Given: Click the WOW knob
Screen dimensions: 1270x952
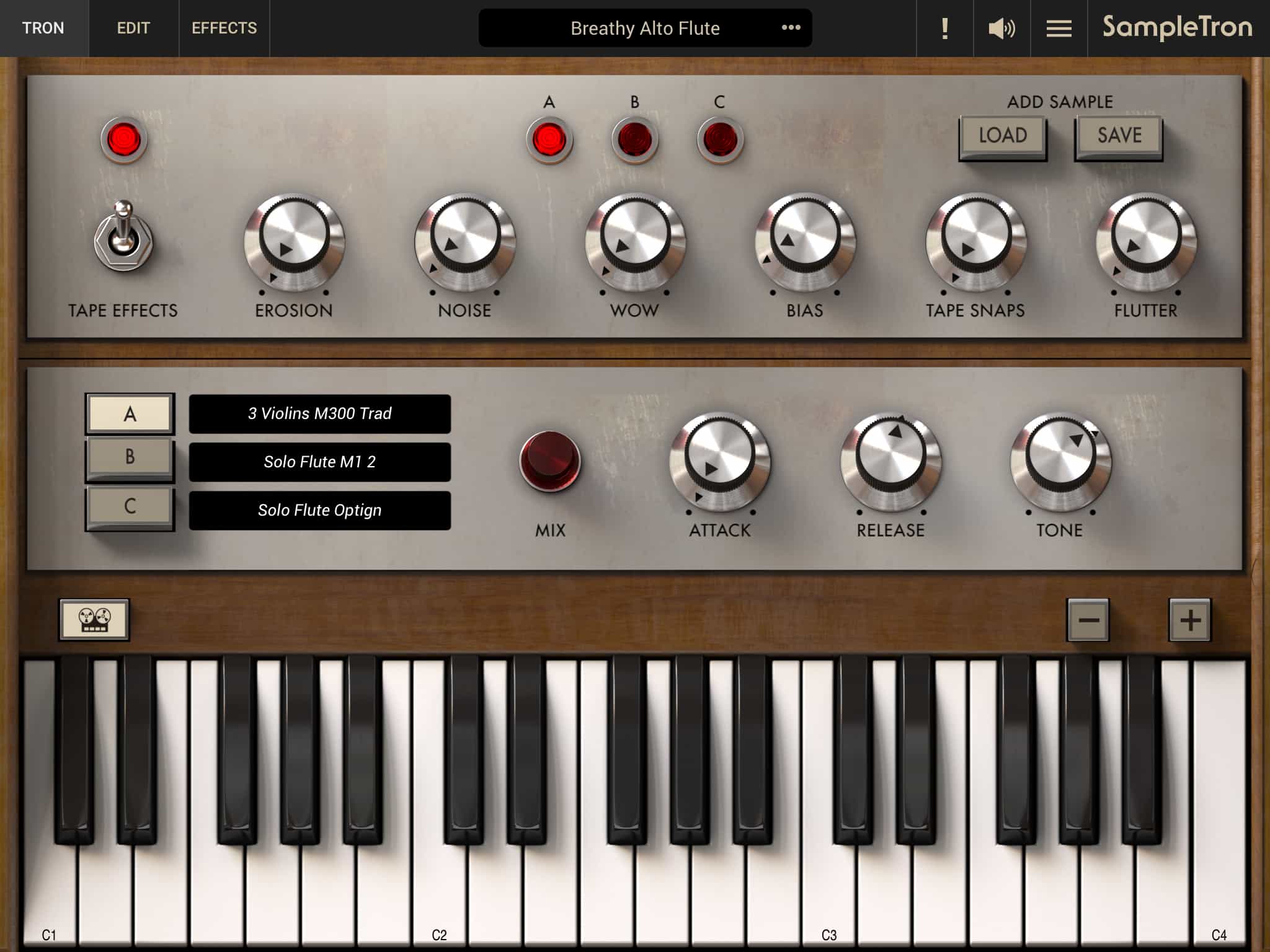Looking at the screenshot, I should point(635,242).
